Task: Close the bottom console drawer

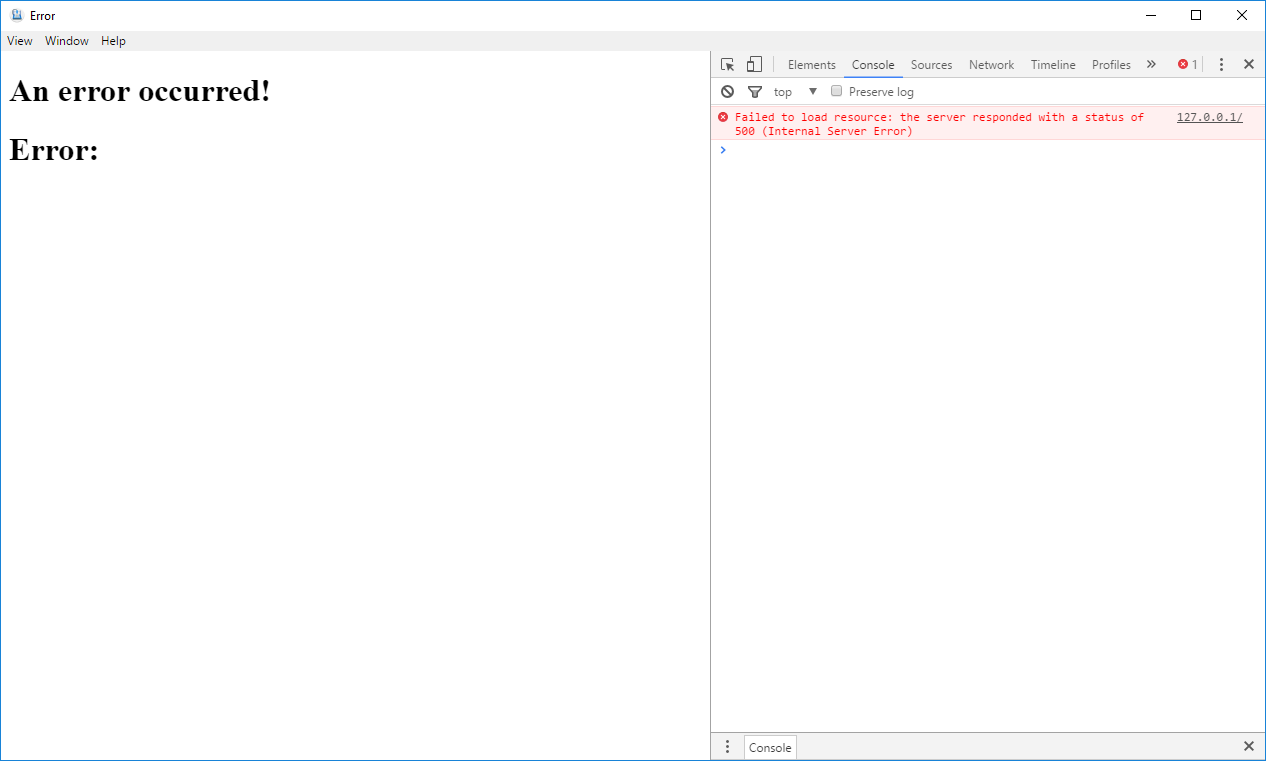Action: (x=1248, y=747)
